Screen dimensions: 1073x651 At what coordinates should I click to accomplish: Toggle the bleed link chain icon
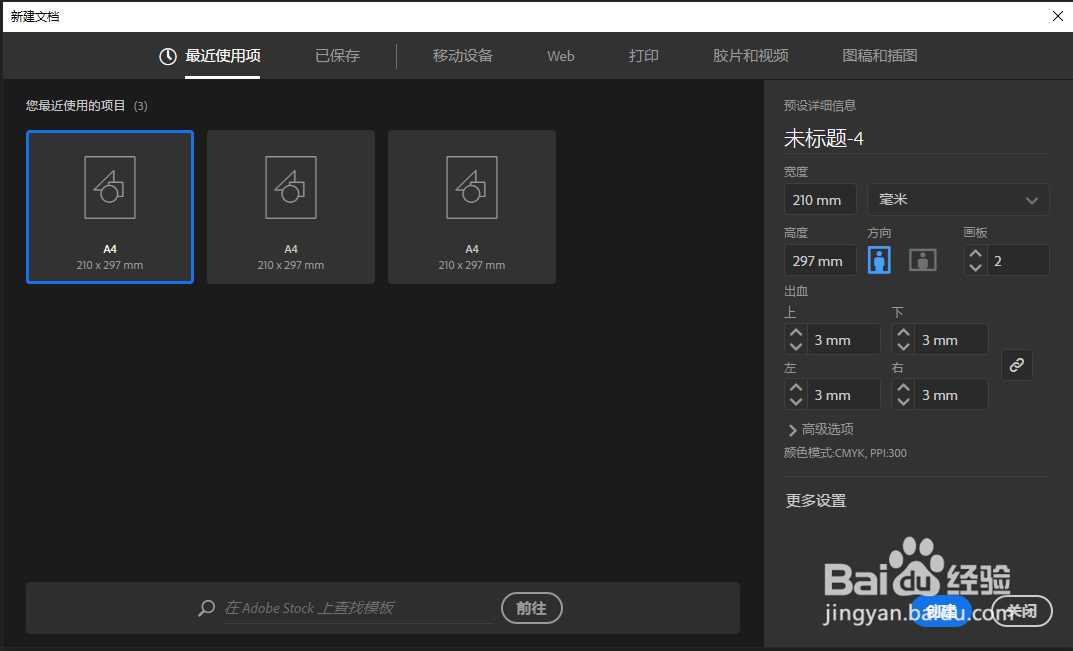point(1017,365)
